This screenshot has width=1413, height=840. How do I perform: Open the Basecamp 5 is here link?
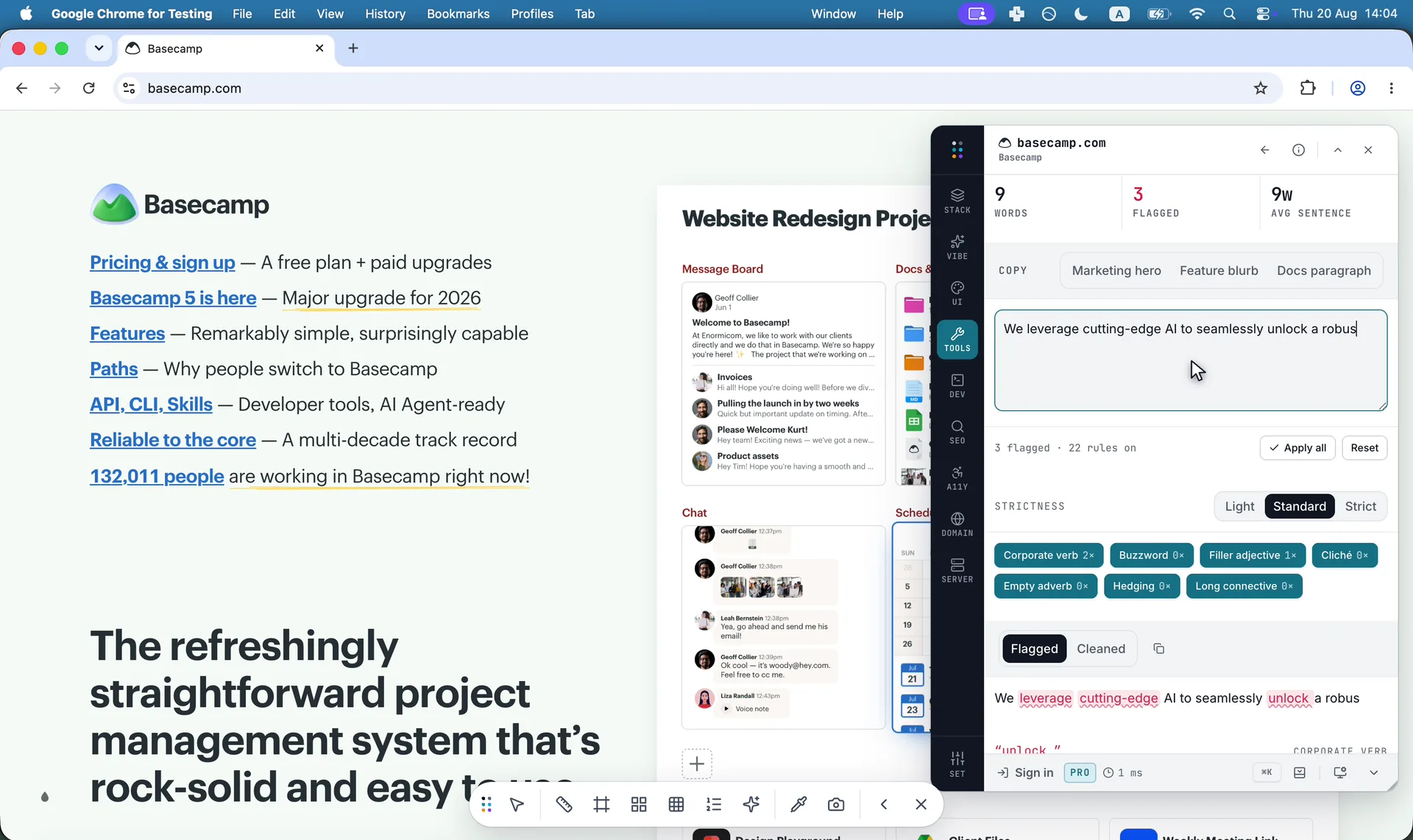173,298
